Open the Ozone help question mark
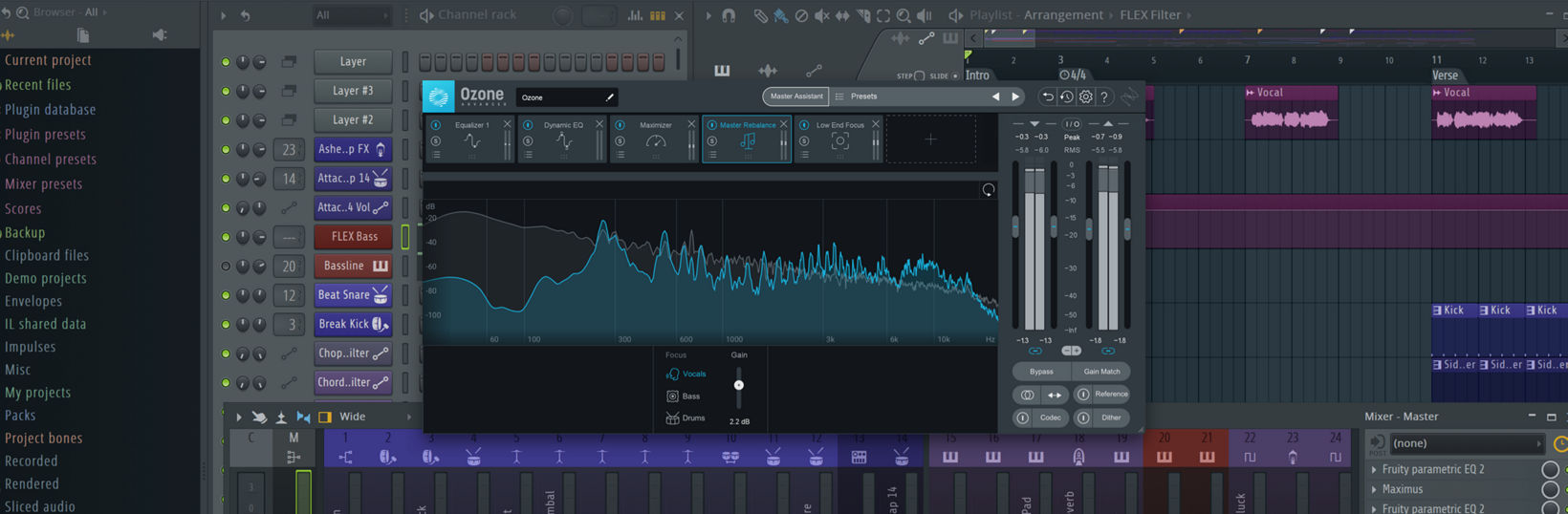The image size is (1568, 514). coord(1104,96)
